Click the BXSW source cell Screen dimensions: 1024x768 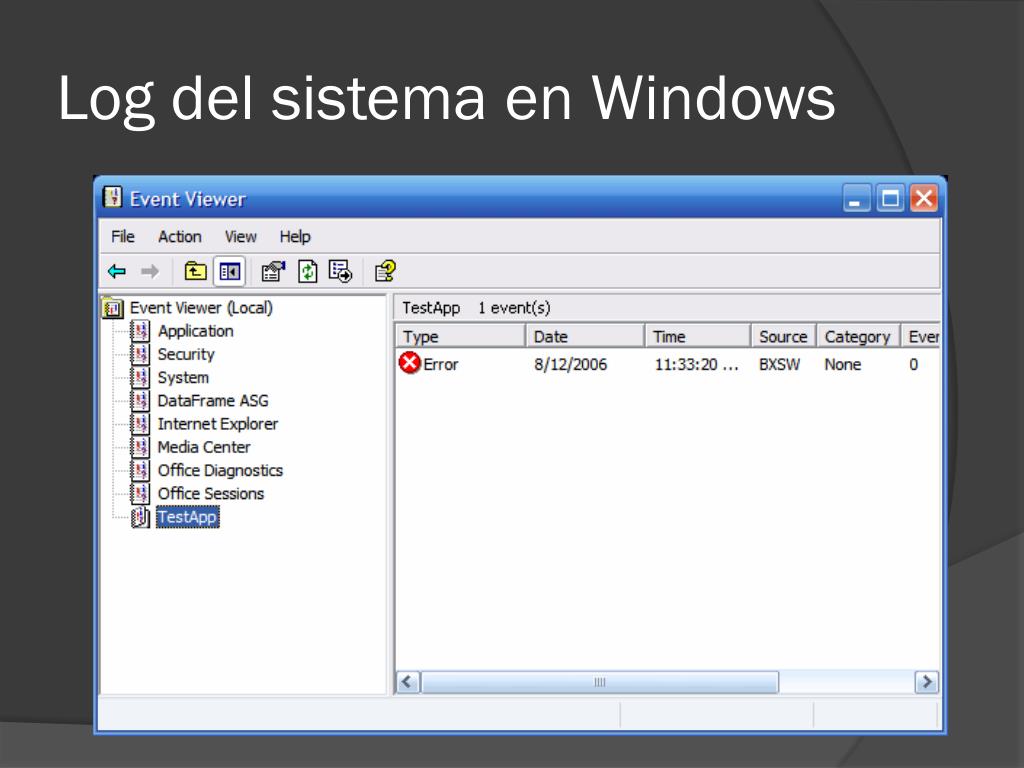click(779, 364)
